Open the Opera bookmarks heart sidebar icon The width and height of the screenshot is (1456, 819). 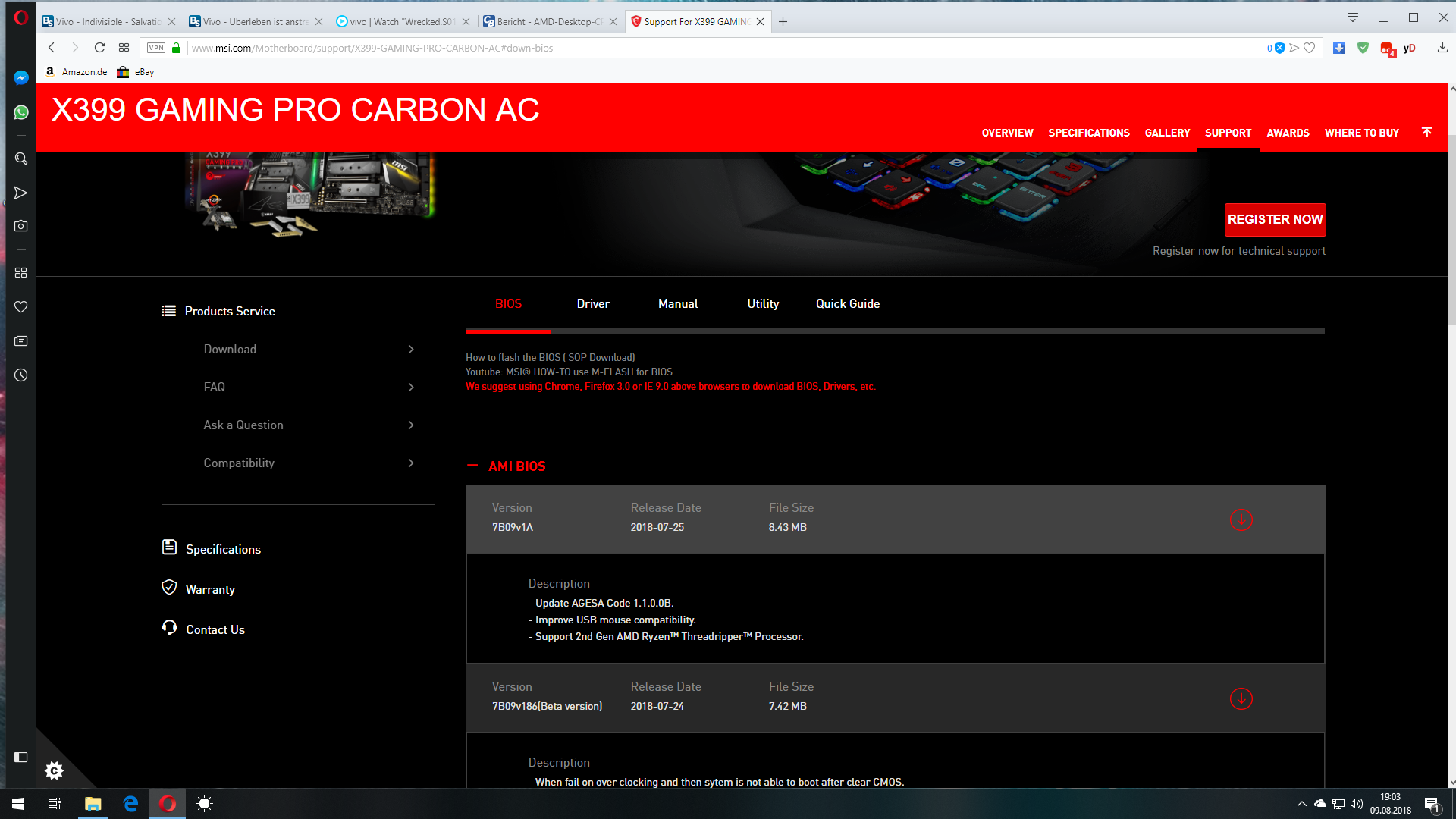(x=20, y=307)
